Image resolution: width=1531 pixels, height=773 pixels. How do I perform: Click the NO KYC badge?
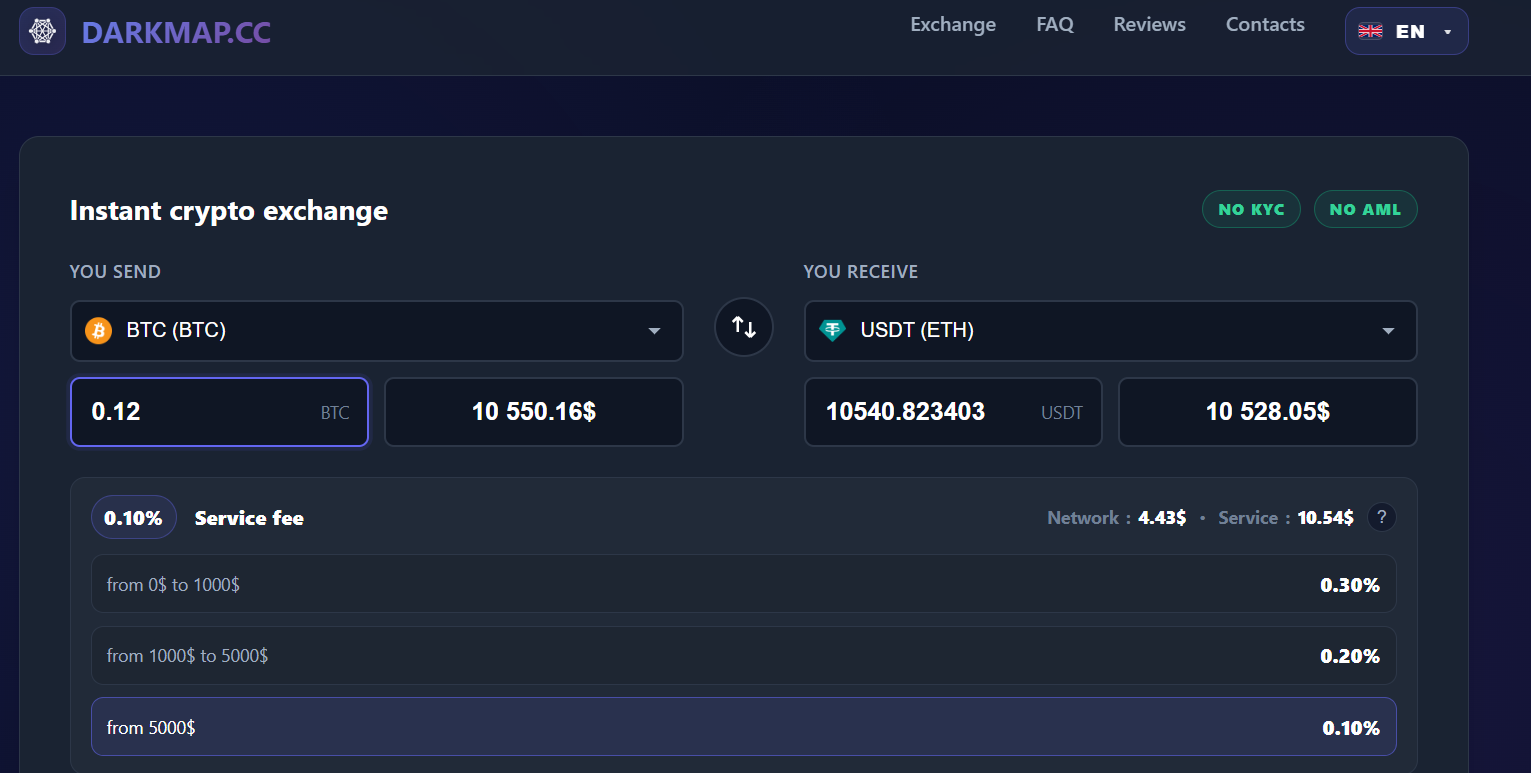(1250, 209)
